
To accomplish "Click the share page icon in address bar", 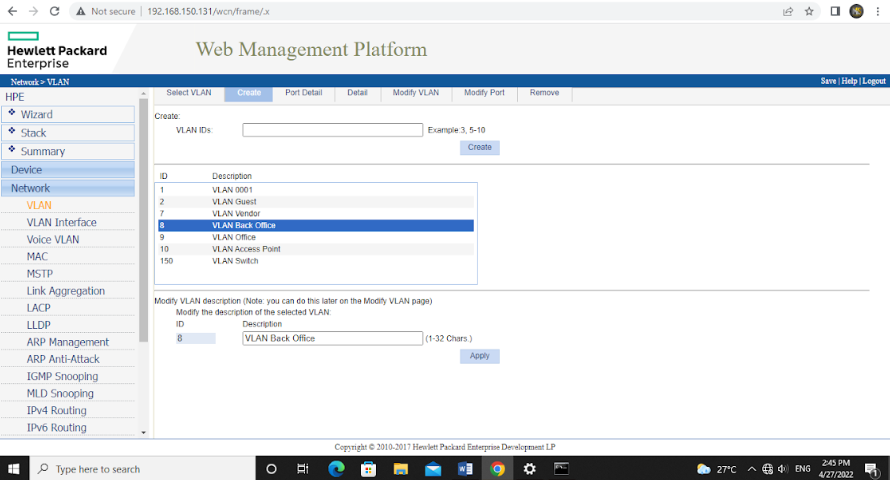I will (788, 11).
